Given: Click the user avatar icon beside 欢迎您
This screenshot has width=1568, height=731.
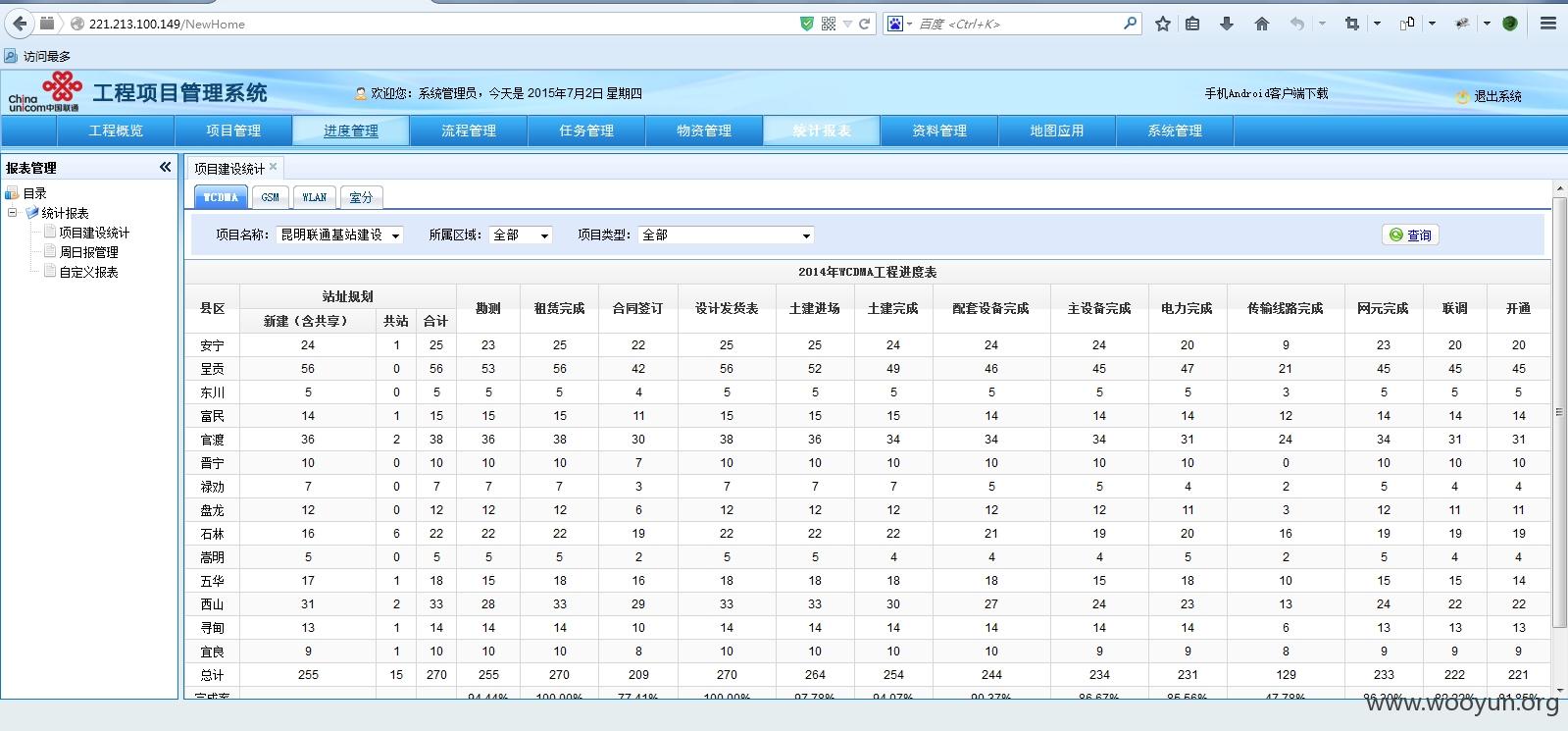Looking at the screenshot, I should pyautogui.click(x=360, y=94).
